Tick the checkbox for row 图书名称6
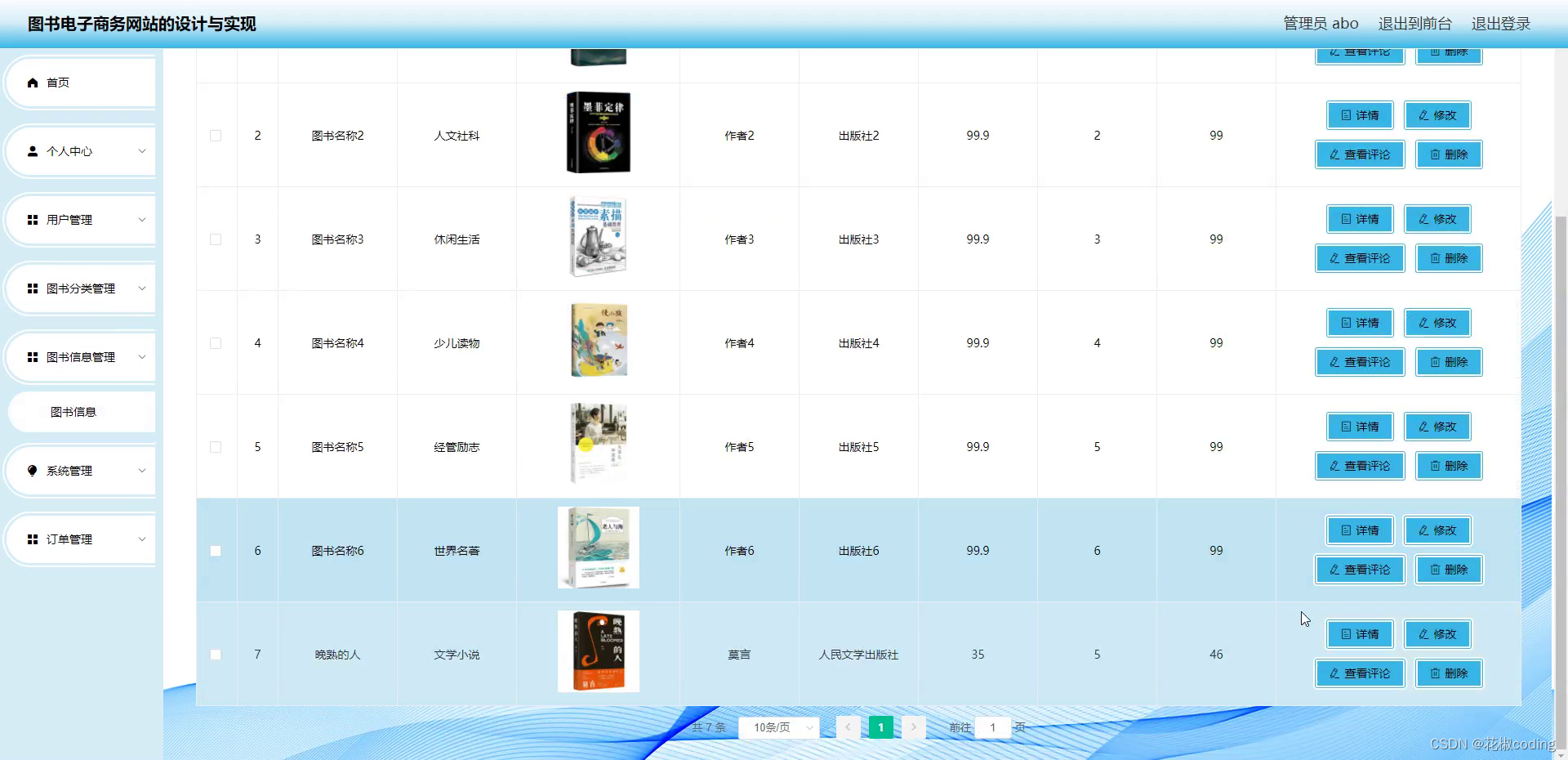The height and width of the screenshot is (760, 1568). coord(216,551)
